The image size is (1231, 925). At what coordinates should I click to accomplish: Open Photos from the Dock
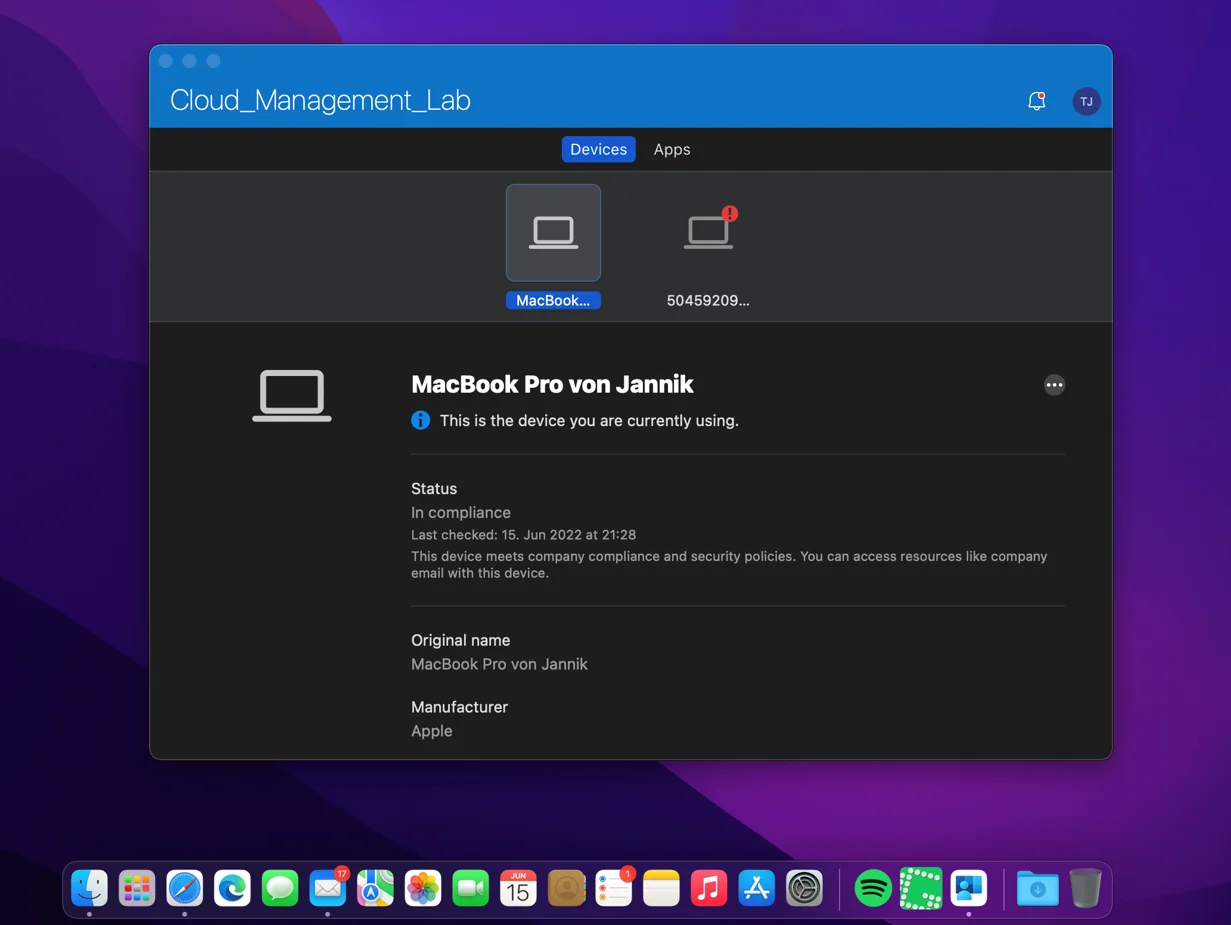click(x=423, y=888)
